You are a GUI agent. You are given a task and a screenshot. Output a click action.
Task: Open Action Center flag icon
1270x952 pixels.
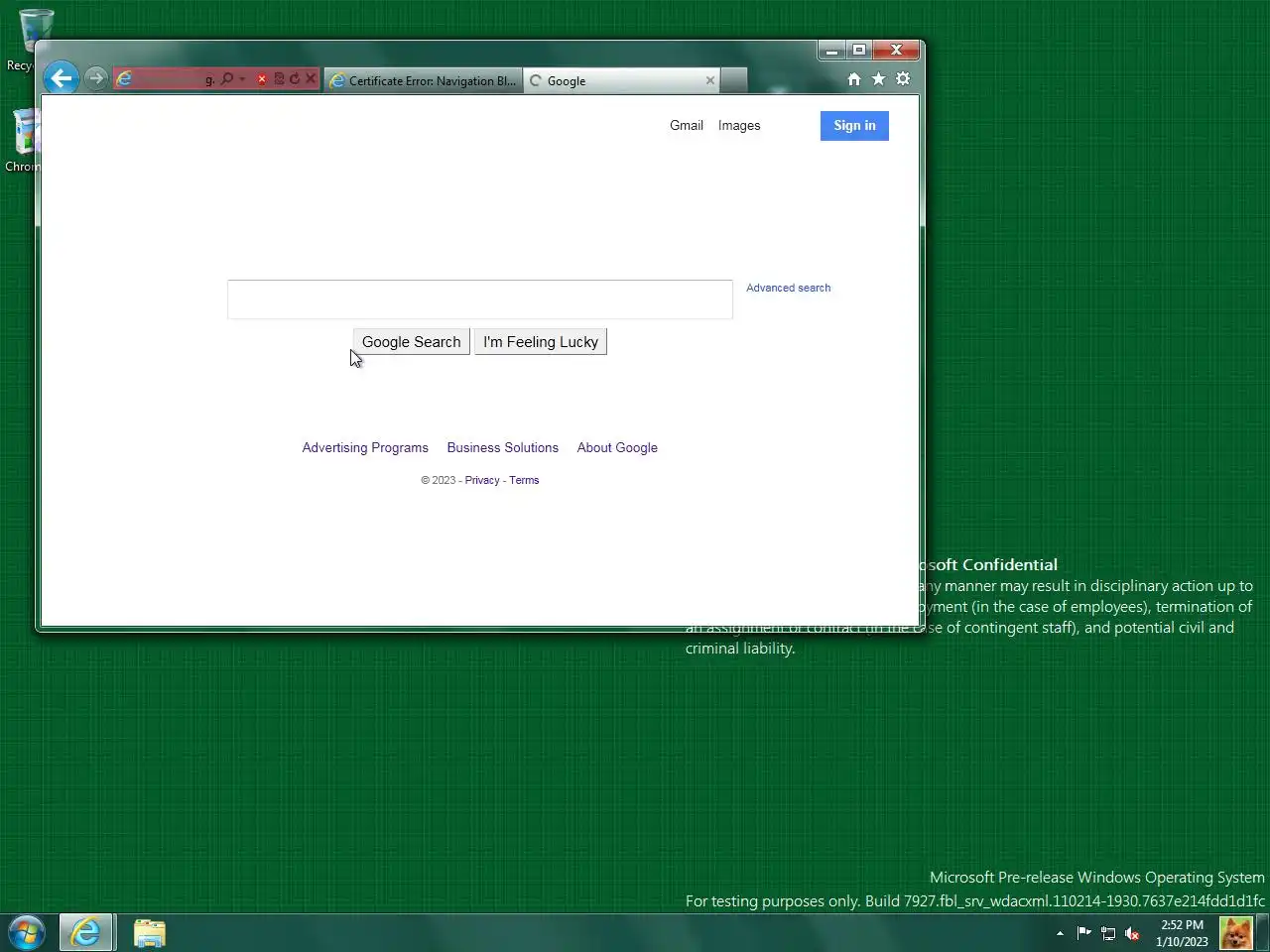(1083, 933)
